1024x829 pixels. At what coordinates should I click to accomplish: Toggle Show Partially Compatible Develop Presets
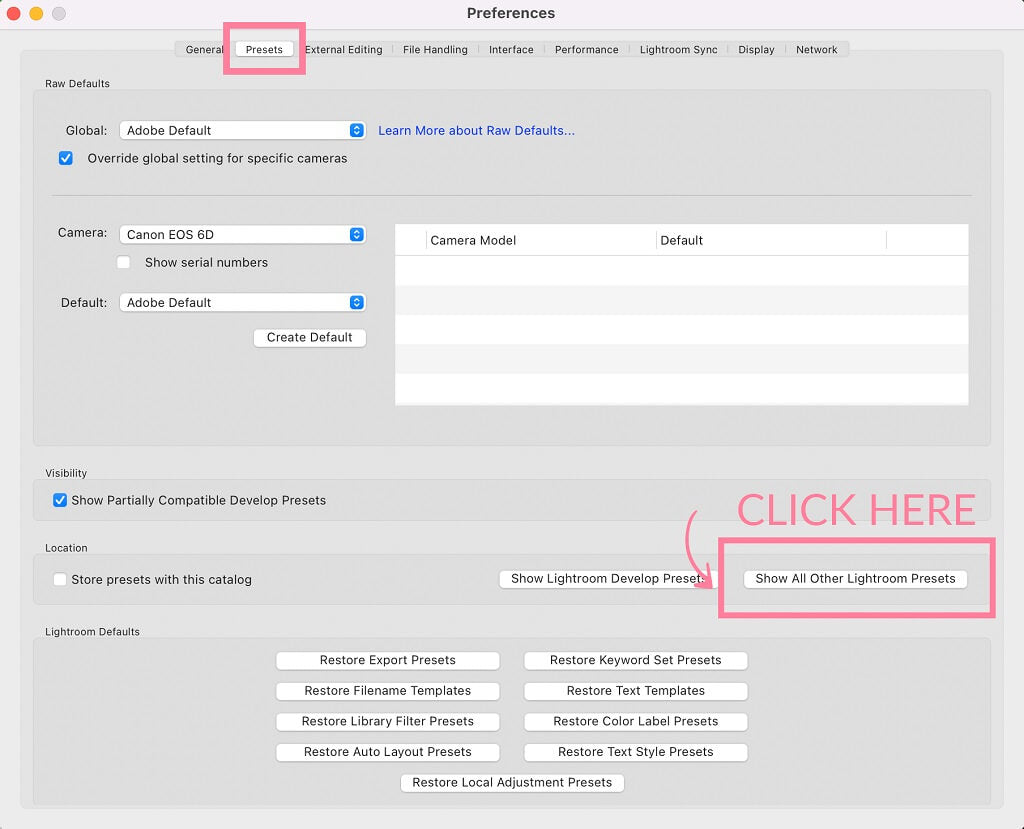[60, 500]
